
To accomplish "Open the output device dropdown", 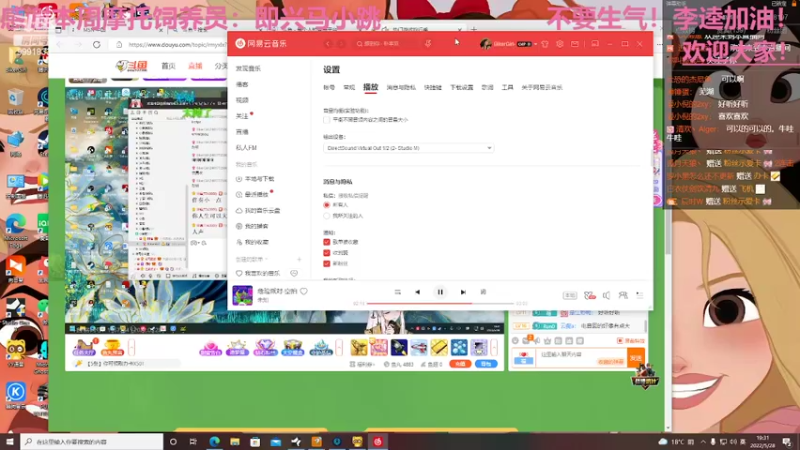I will [408, 148].
